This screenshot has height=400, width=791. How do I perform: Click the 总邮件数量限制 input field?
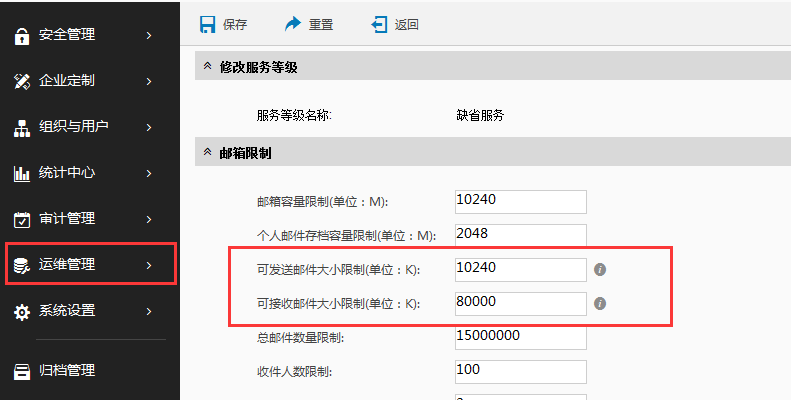point(520,337)
